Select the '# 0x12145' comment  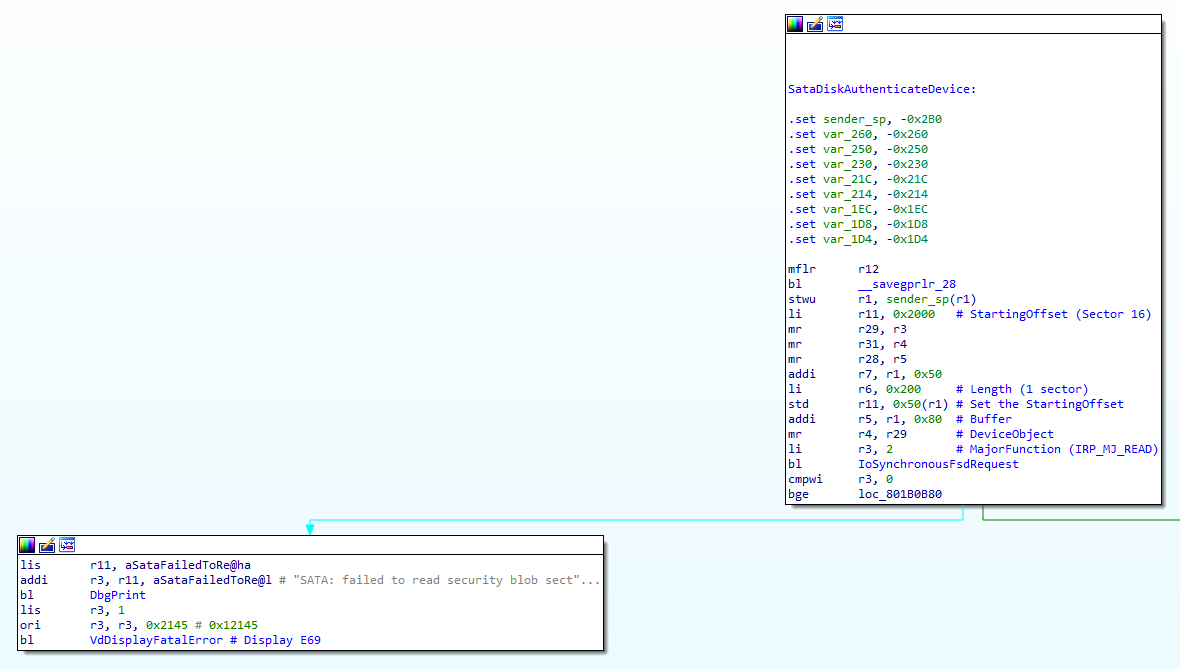coord(226,625)
